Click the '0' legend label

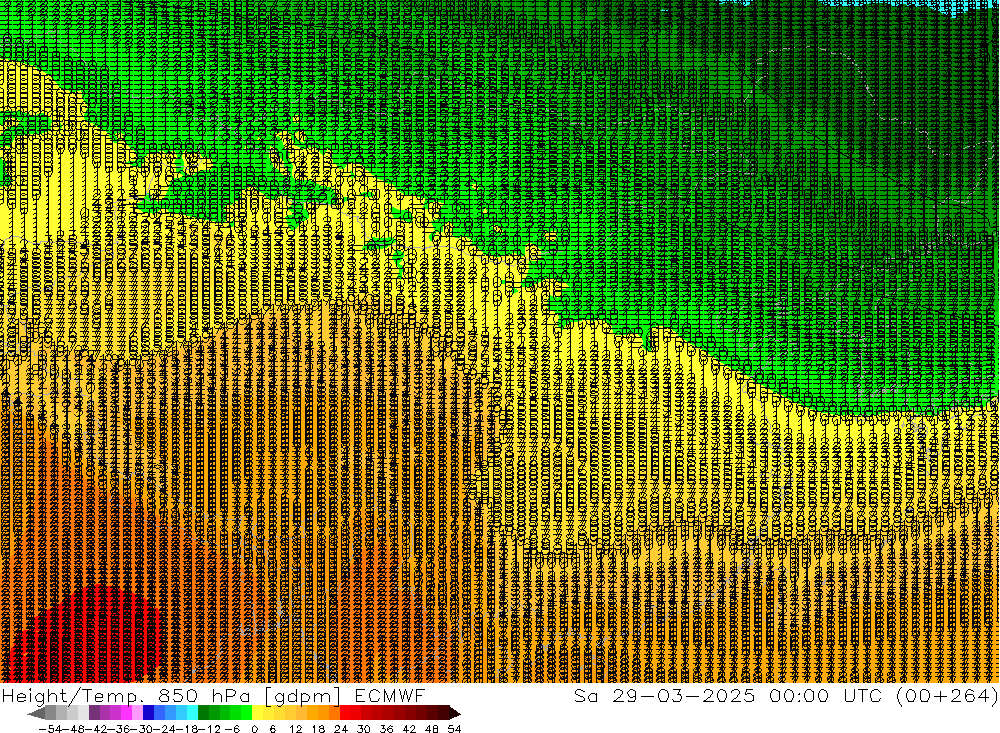pyautogui.click(x=254, y=729)
